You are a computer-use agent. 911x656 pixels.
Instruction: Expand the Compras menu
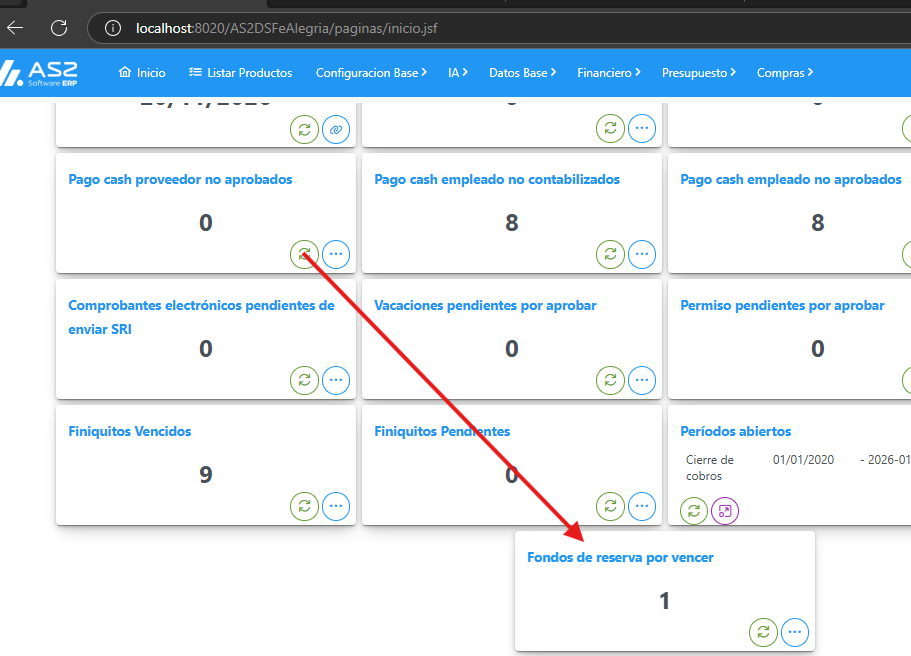tap(785, 73)
